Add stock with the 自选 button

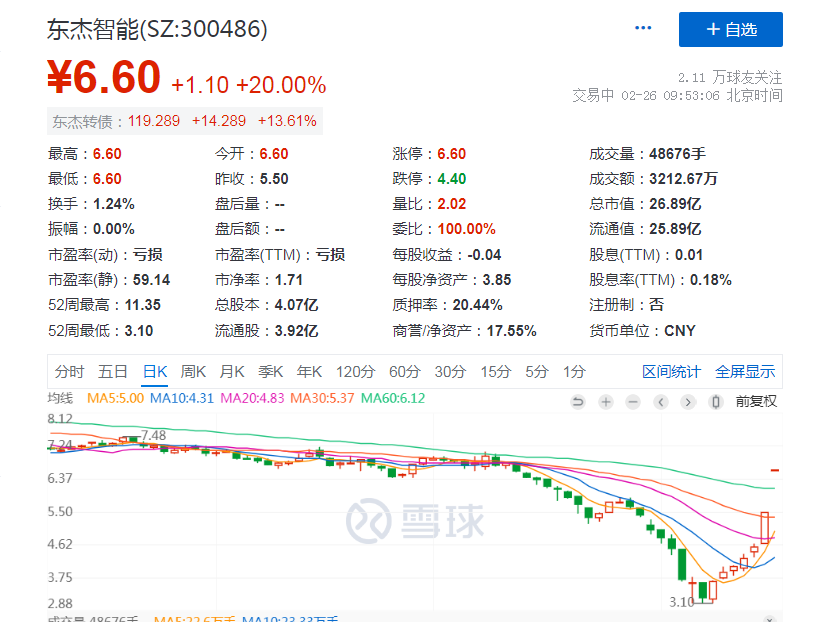731,30
